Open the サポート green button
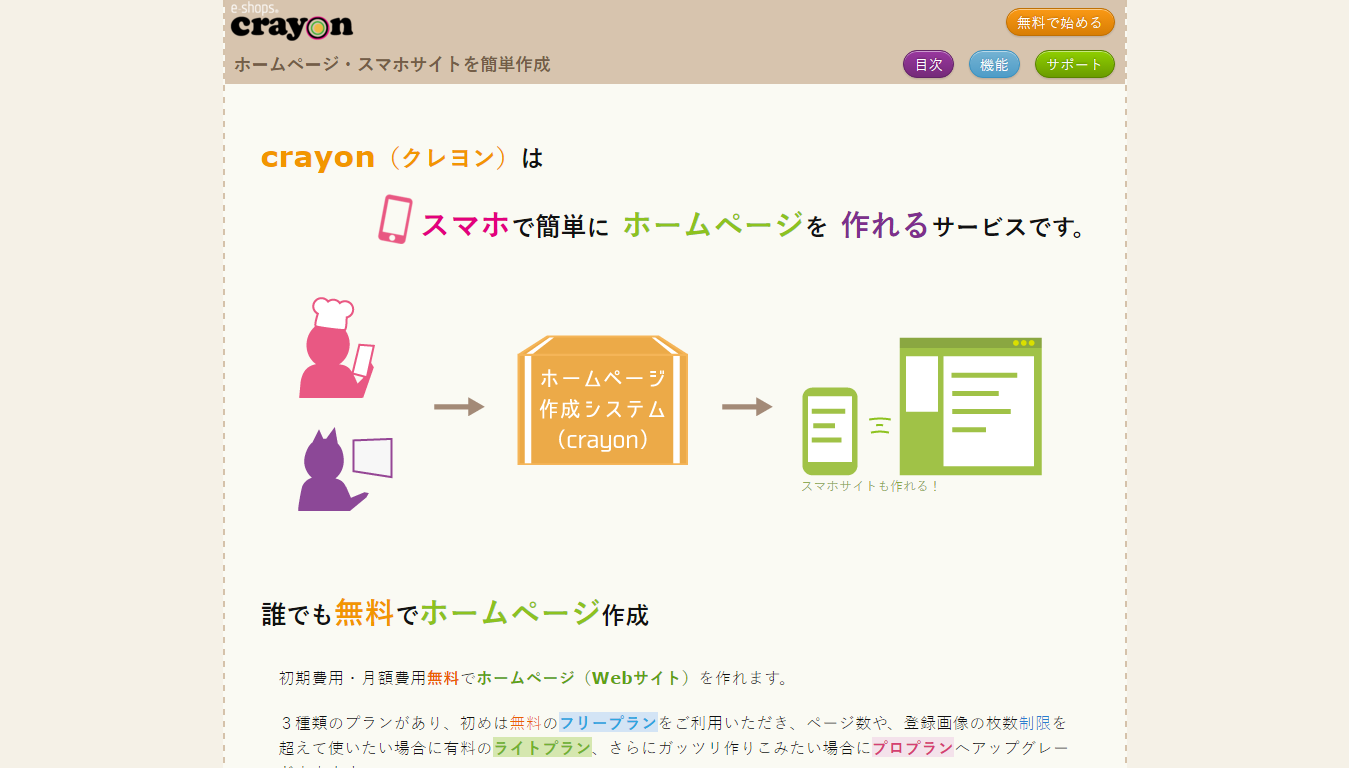The image size is (1349, 768). click(x=1074, y=64)
